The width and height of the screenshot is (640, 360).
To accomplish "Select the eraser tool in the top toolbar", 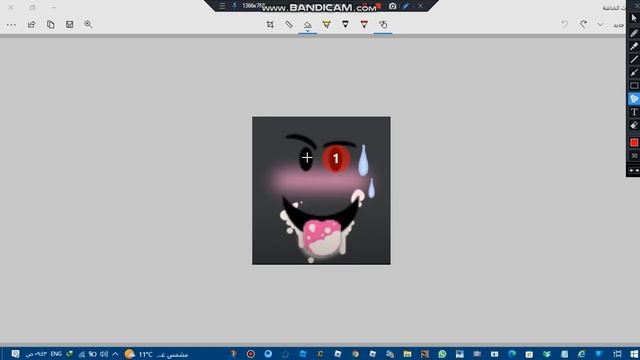I will (x=307, y=25).
